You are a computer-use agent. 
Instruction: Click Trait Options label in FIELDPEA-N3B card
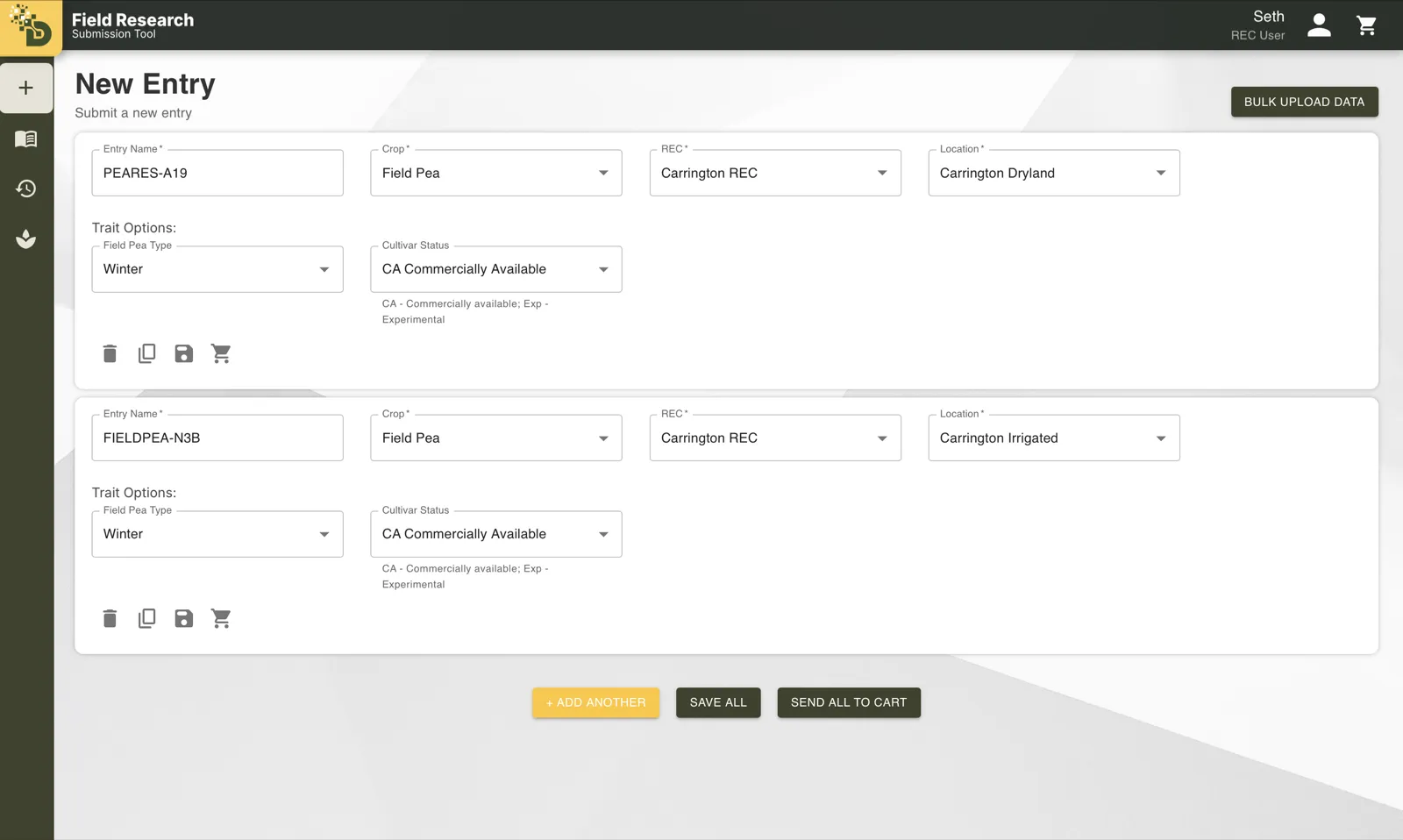click(x=134, y=493)
